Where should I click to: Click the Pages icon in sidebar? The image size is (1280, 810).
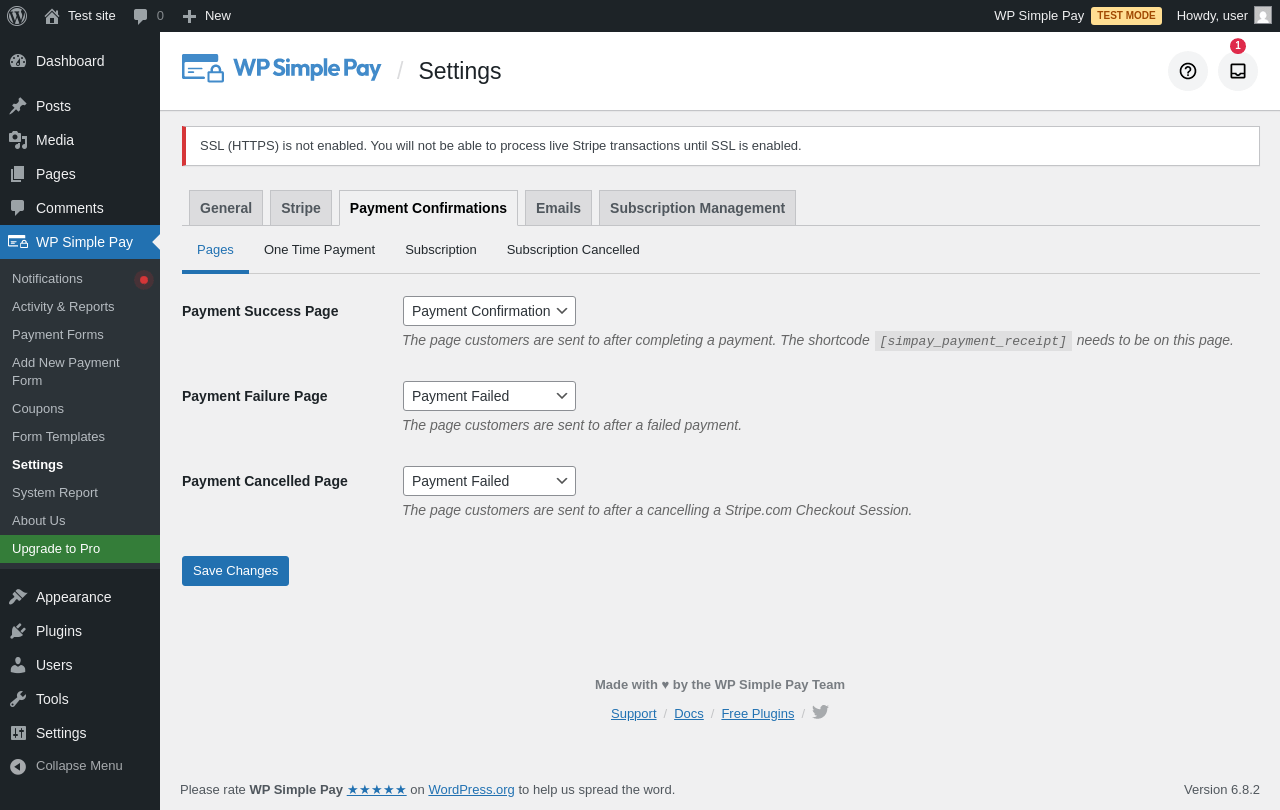(x=18, y=174)
